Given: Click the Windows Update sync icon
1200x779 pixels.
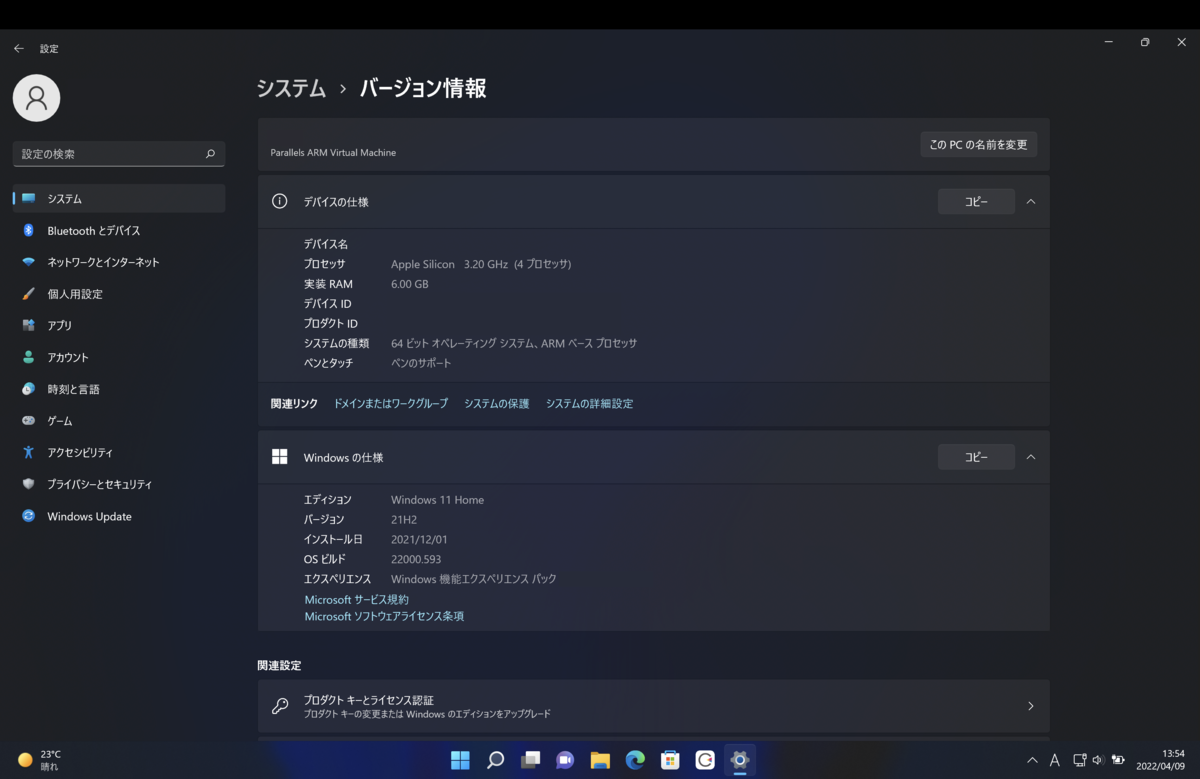Looking at the screenshot, I should point(28,516).
